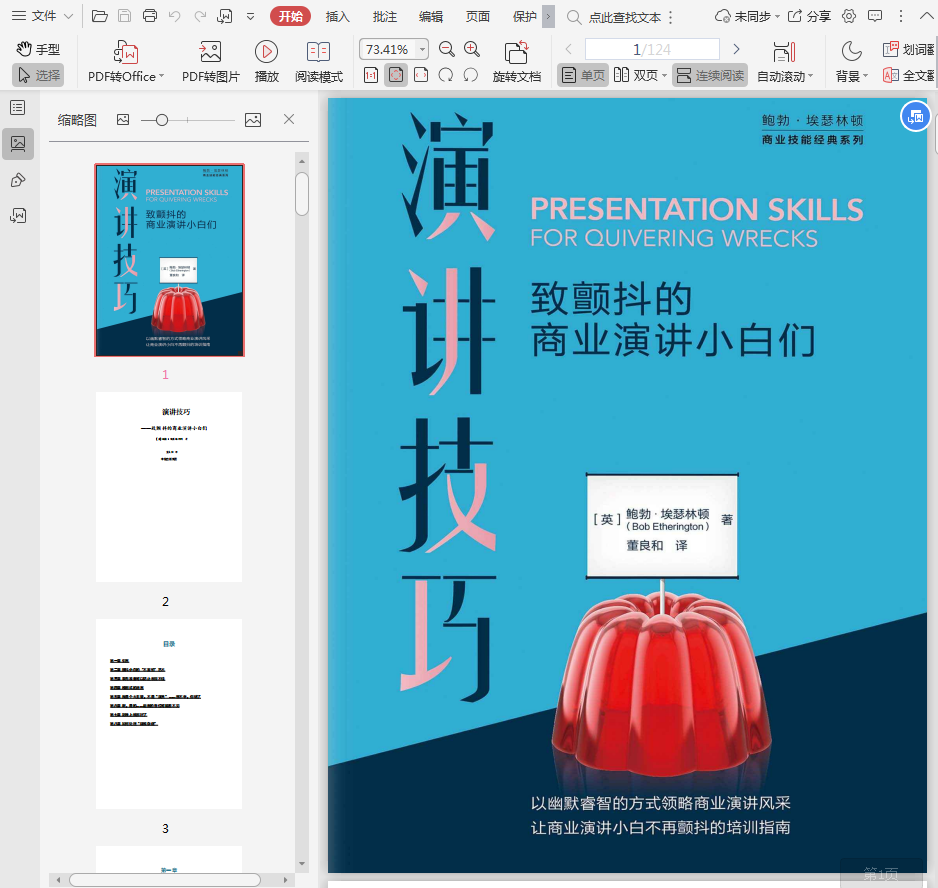The width and height of the screenshot is (938, 888).
Task: Click the print icon in title toolbar
Action: tap(150, 16)
